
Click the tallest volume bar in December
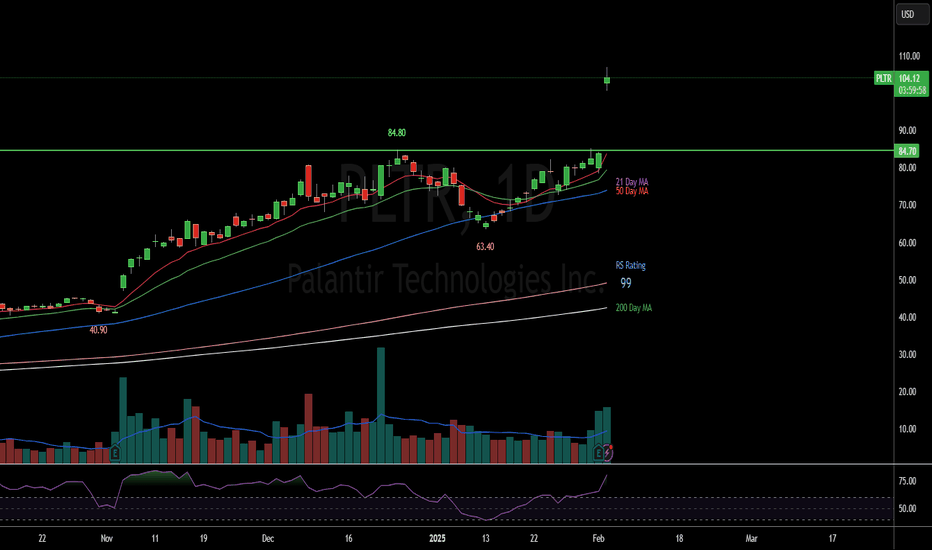(x=381, y=406)
